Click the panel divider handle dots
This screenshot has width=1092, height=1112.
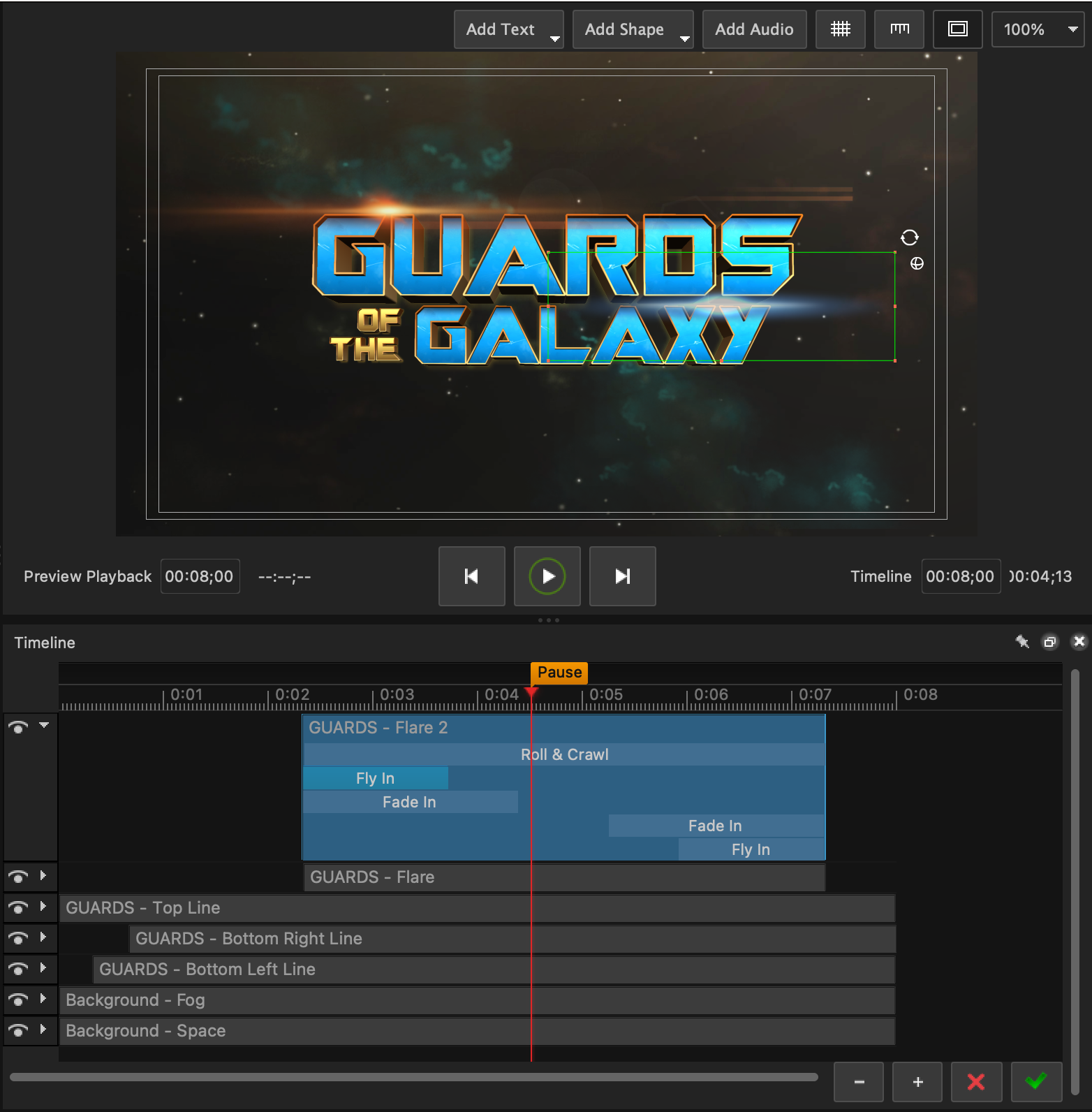[x=548, y=620]
